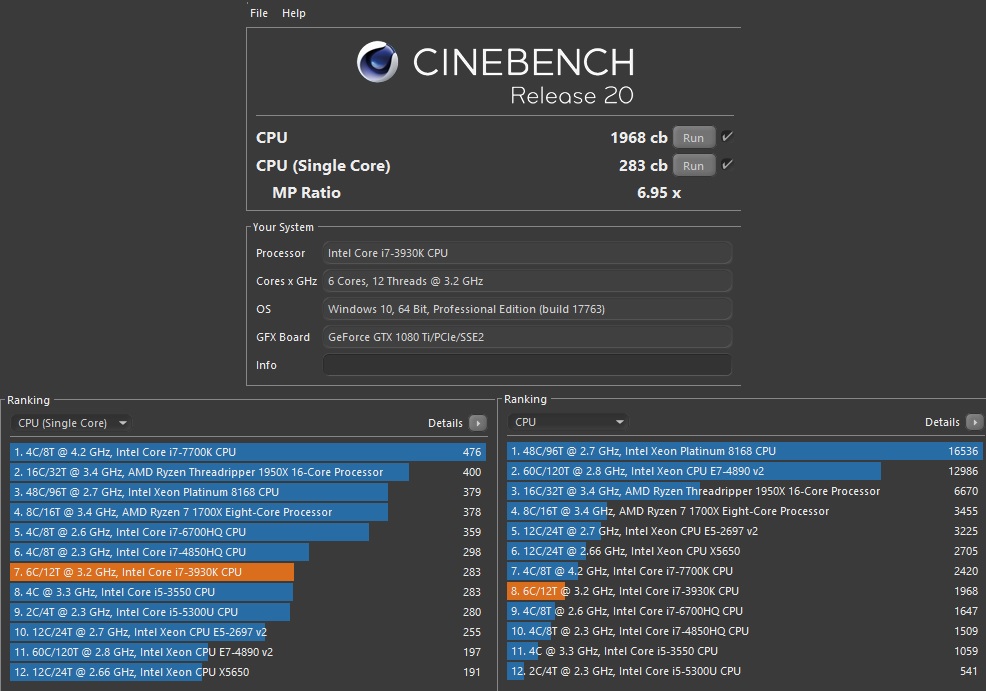
Task: Run the CPU benchmark
Action: (693, 137)
